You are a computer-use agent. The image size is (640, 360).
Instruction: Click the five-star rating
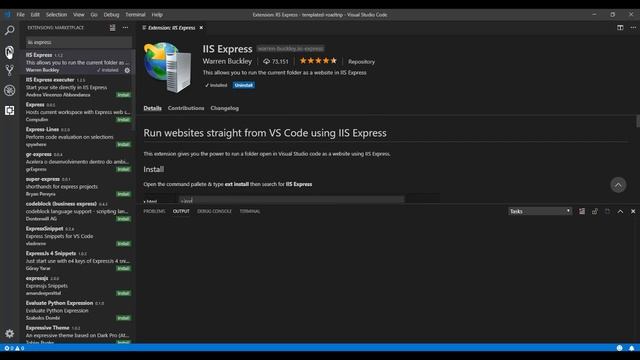click(x=318, y=61)
